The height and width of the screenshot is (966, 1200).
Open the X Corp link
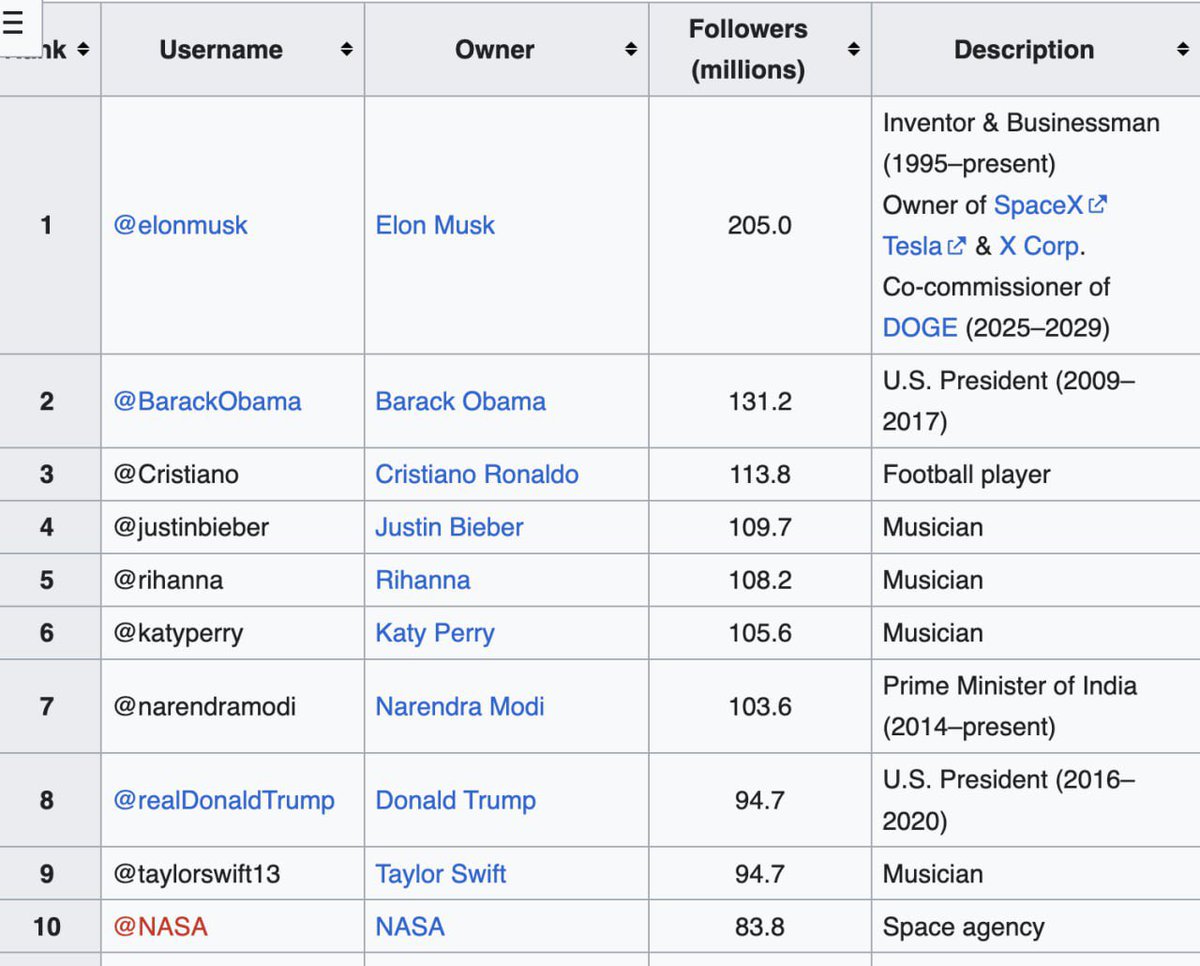point(1040,246)
